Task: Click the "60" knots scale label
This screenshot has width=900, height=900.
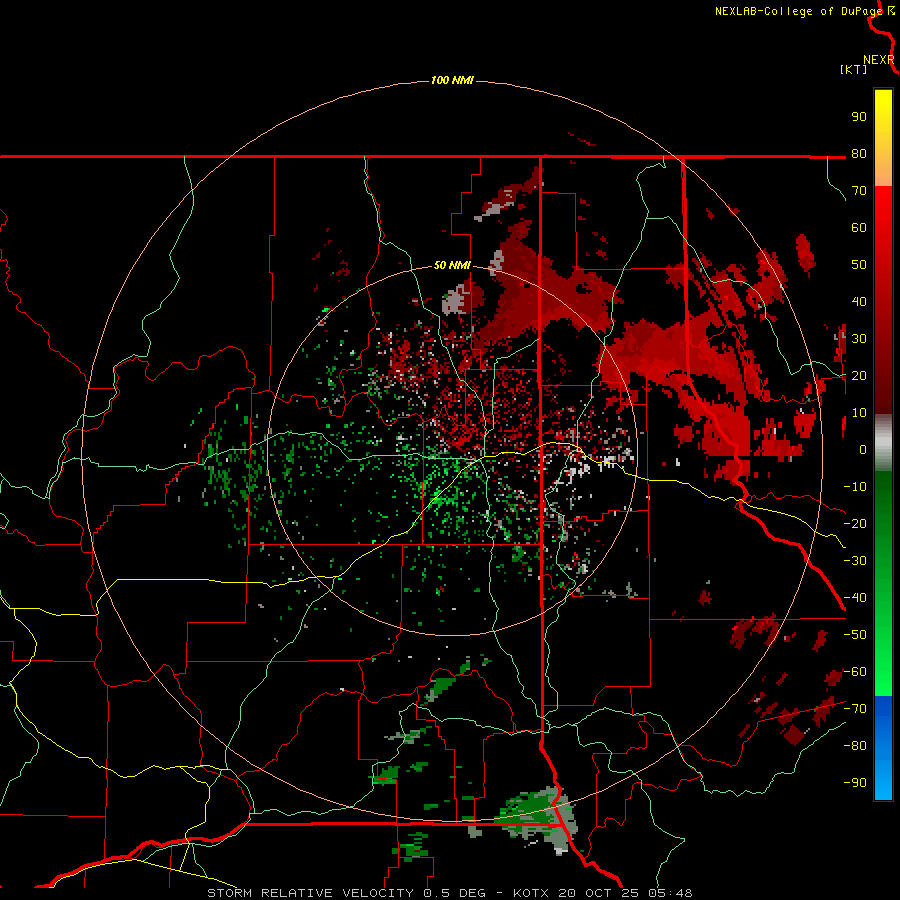Action: 859,227
